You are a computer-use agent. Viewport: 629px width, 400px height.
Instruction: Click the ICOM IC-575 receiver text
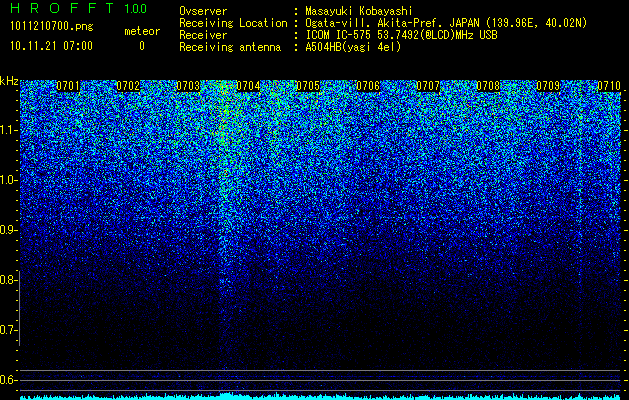tap(401, 35)
